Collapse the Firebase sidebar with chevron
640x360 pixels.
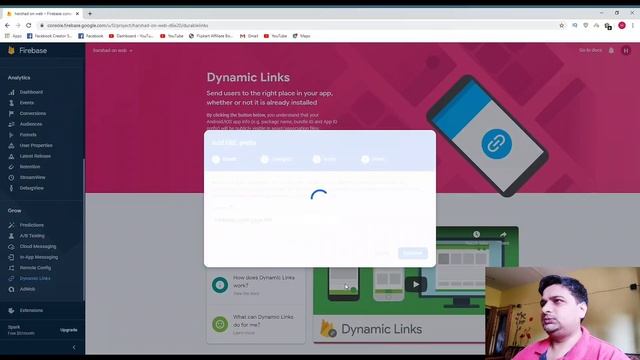pyautogui.click(x=74, y=347)
